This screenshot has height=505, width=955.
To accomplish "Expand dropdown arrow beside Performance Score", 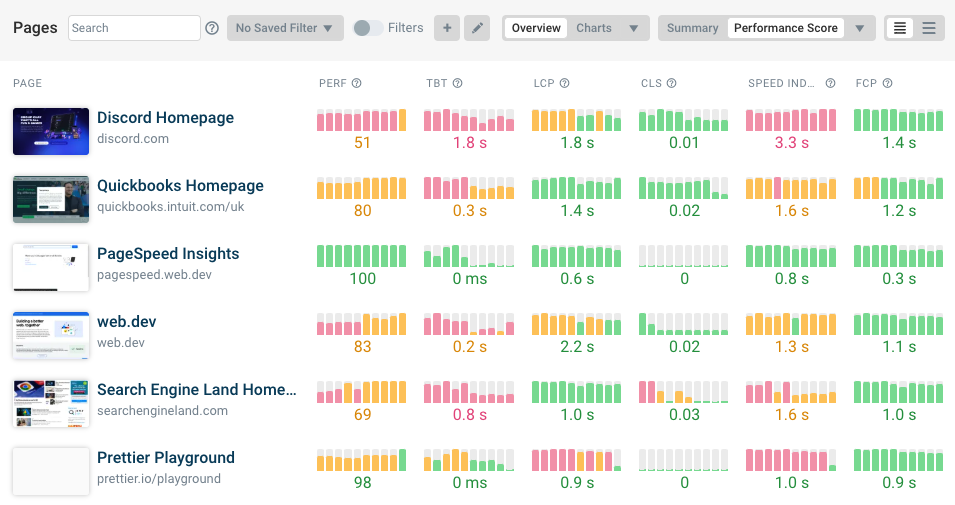I will click(859, 28).
